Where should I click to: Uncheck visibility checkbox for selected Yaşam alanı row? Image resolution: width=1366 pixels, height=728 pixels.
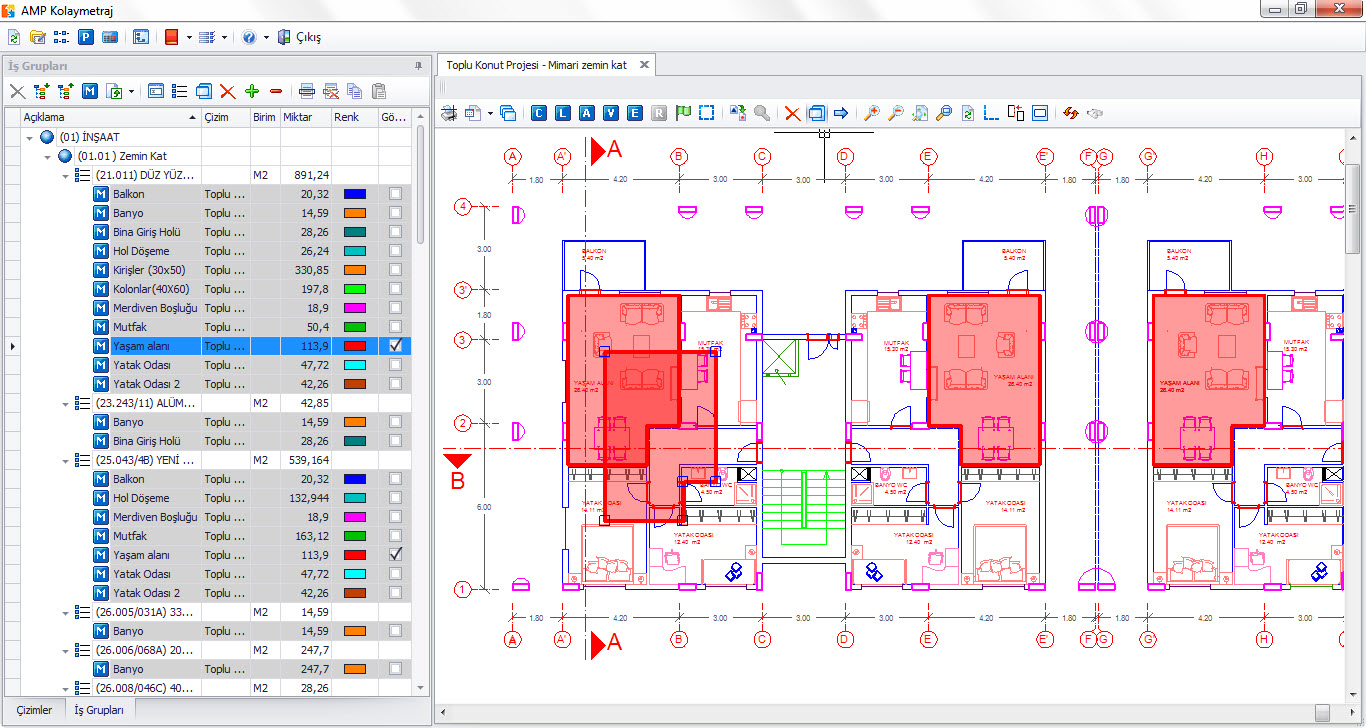click(396, 345)
